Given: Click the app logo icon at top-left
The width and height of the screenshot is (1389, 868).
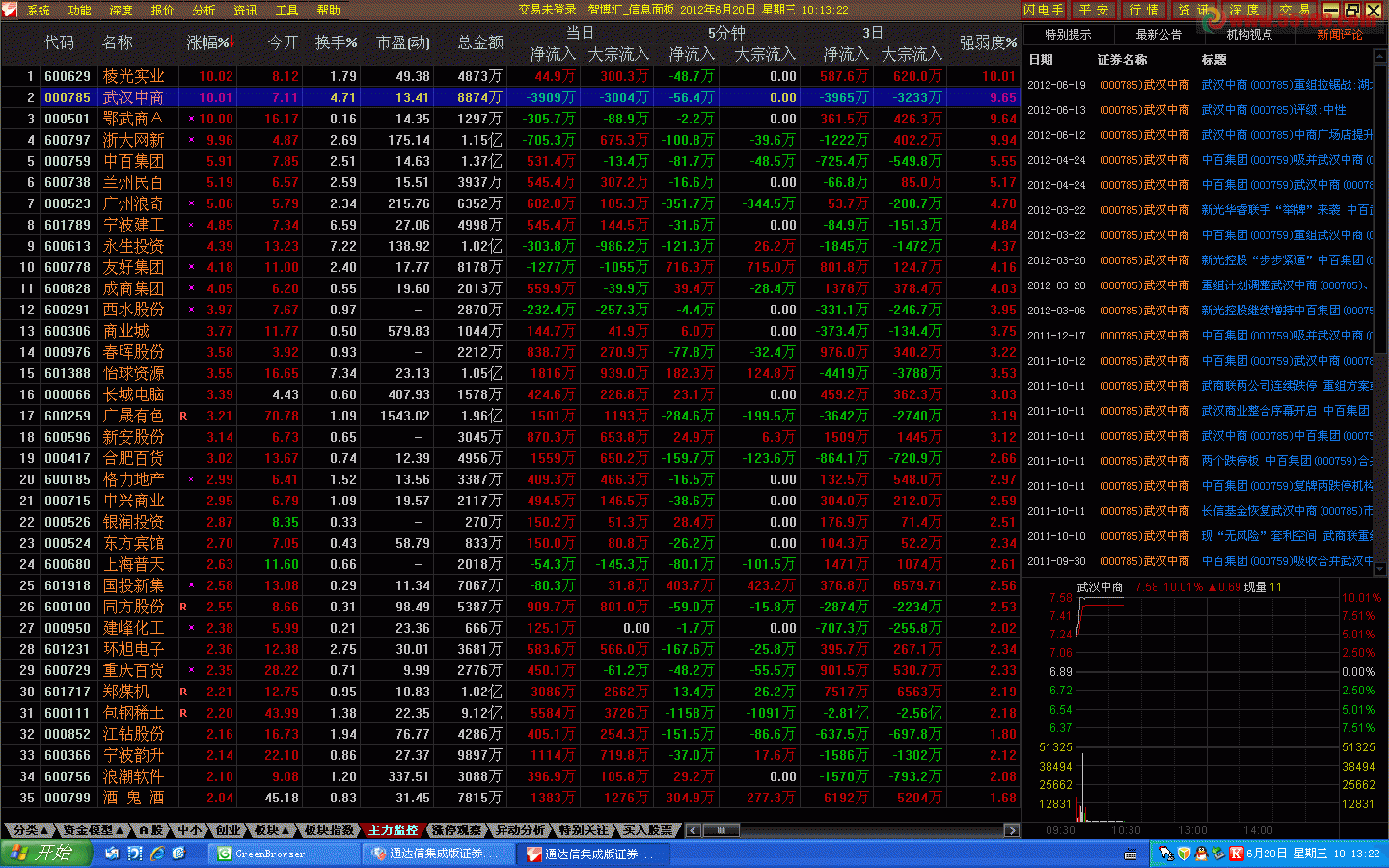Looking at the screenshot, I should [x=10, y=10].
